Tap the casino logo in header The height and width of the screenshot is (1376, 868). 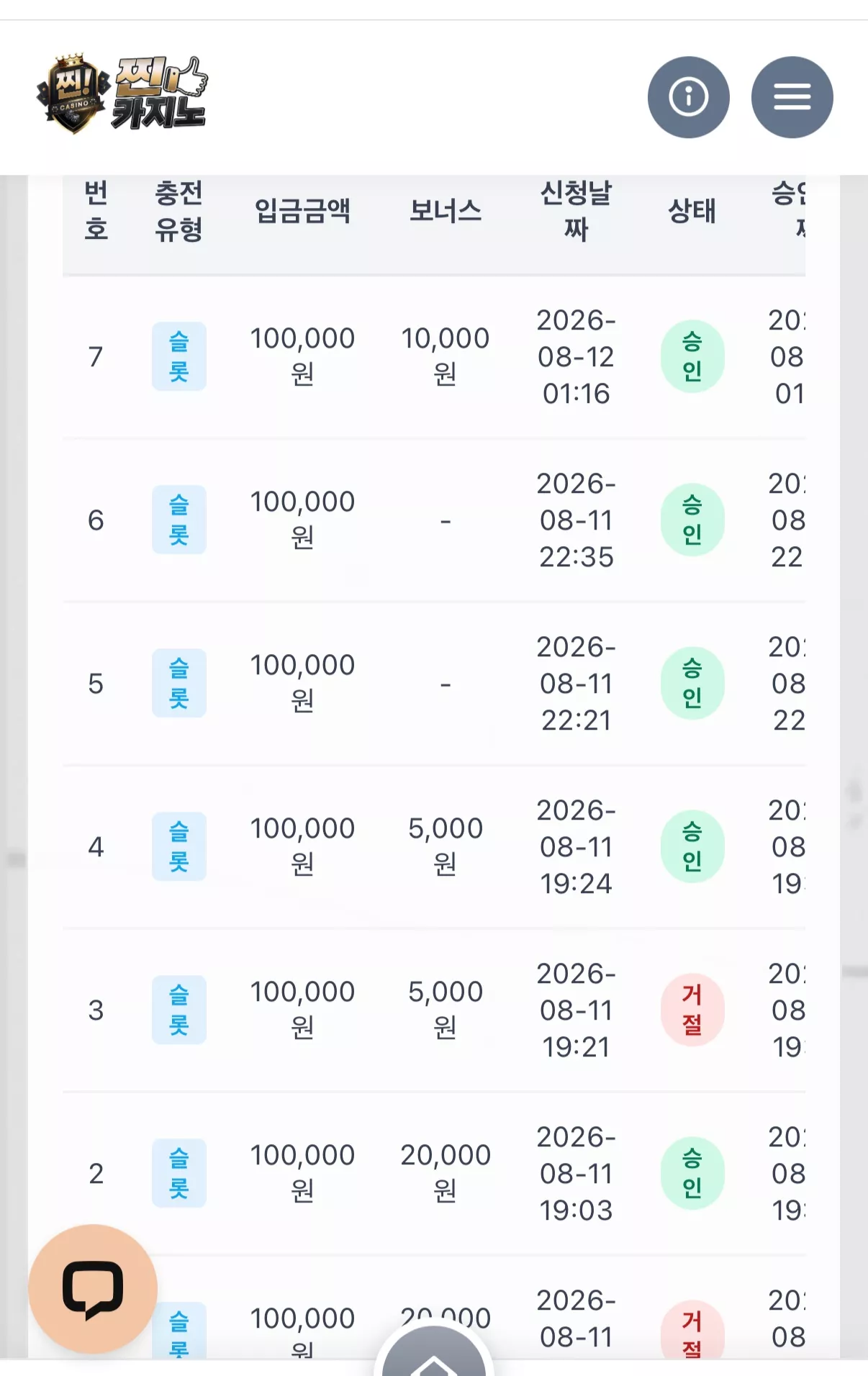click(122, 94)
